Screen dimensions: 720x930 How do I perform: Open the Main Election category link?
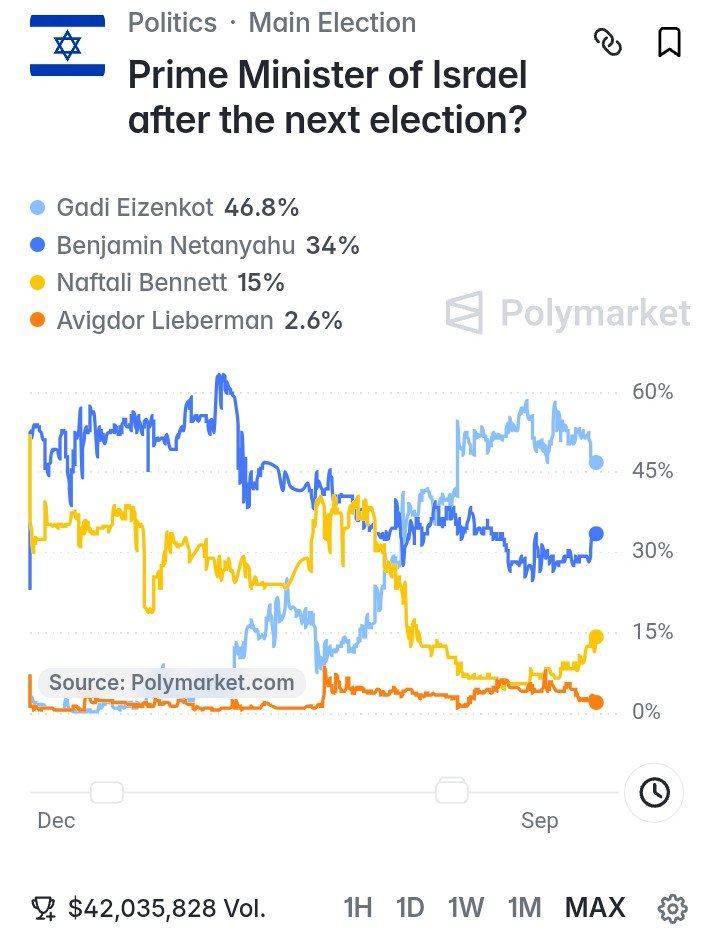[x=332, y=23]
